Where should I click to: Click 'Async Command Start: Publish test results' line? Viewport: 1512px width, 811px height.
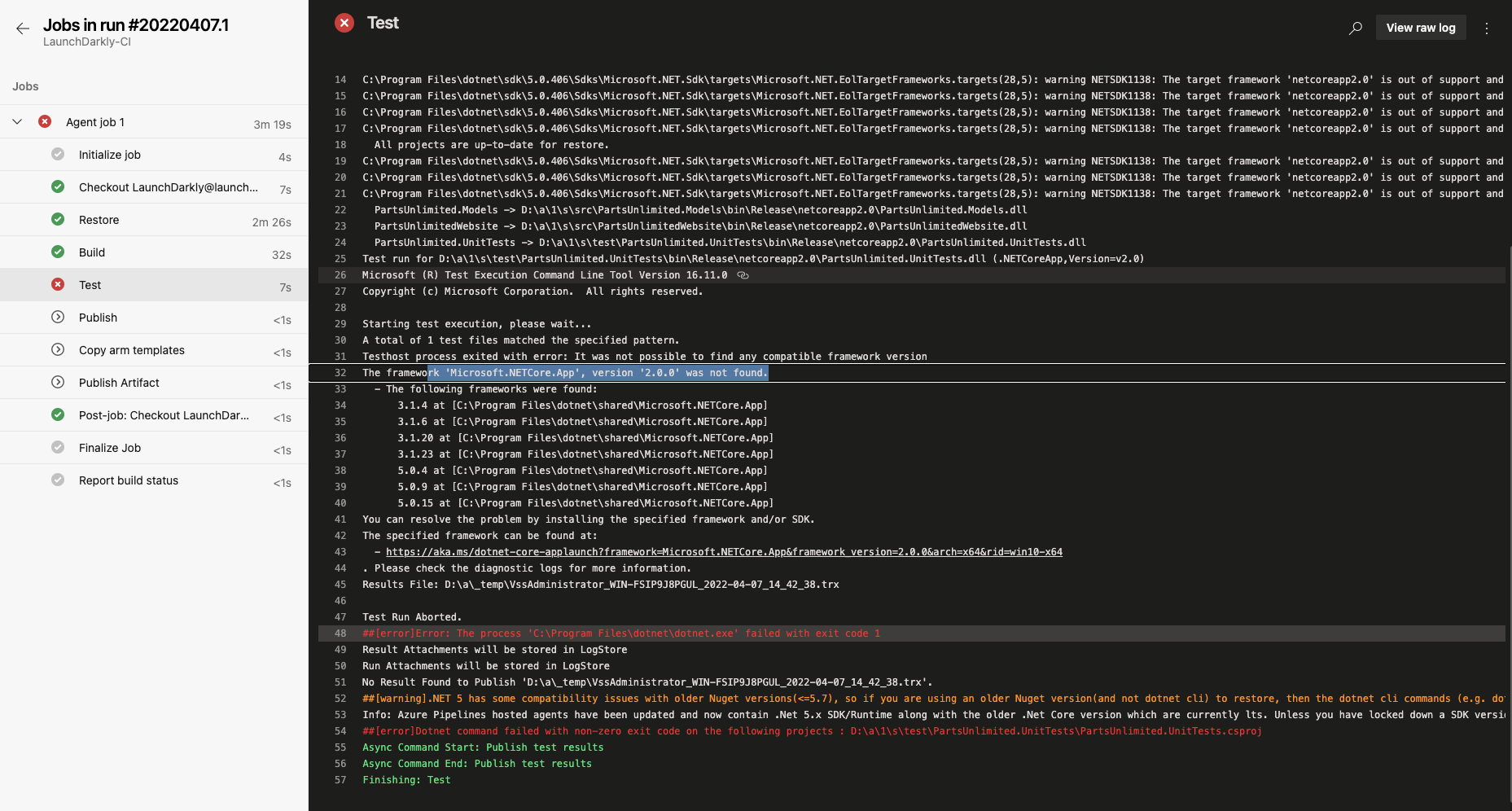483,747
